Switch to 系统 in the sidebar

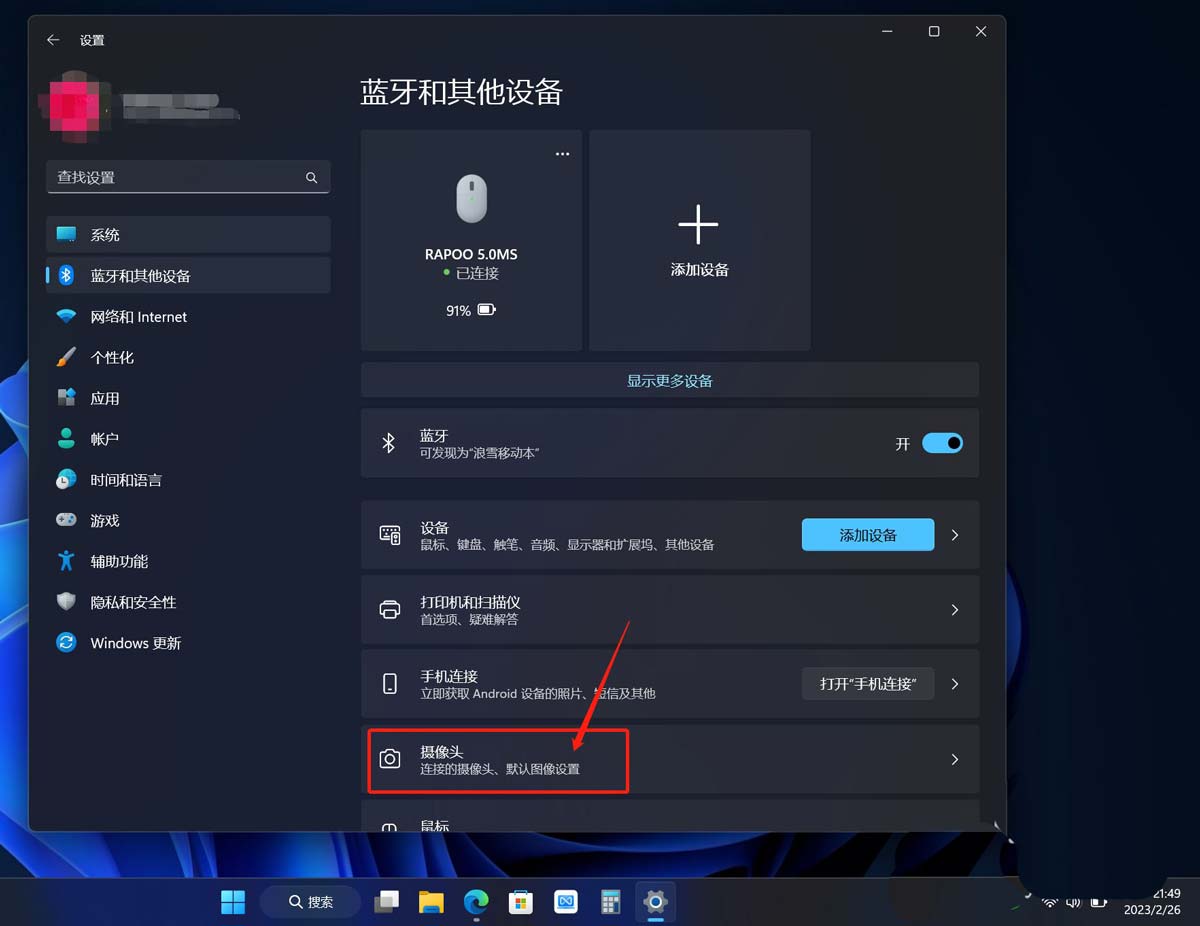pos(66,234)
